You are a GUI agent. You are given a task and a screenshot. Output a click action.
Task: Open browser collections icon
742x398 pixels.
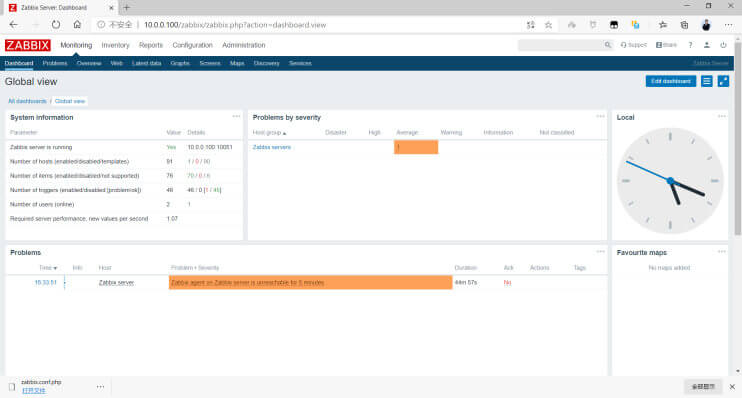coord(684,25)
